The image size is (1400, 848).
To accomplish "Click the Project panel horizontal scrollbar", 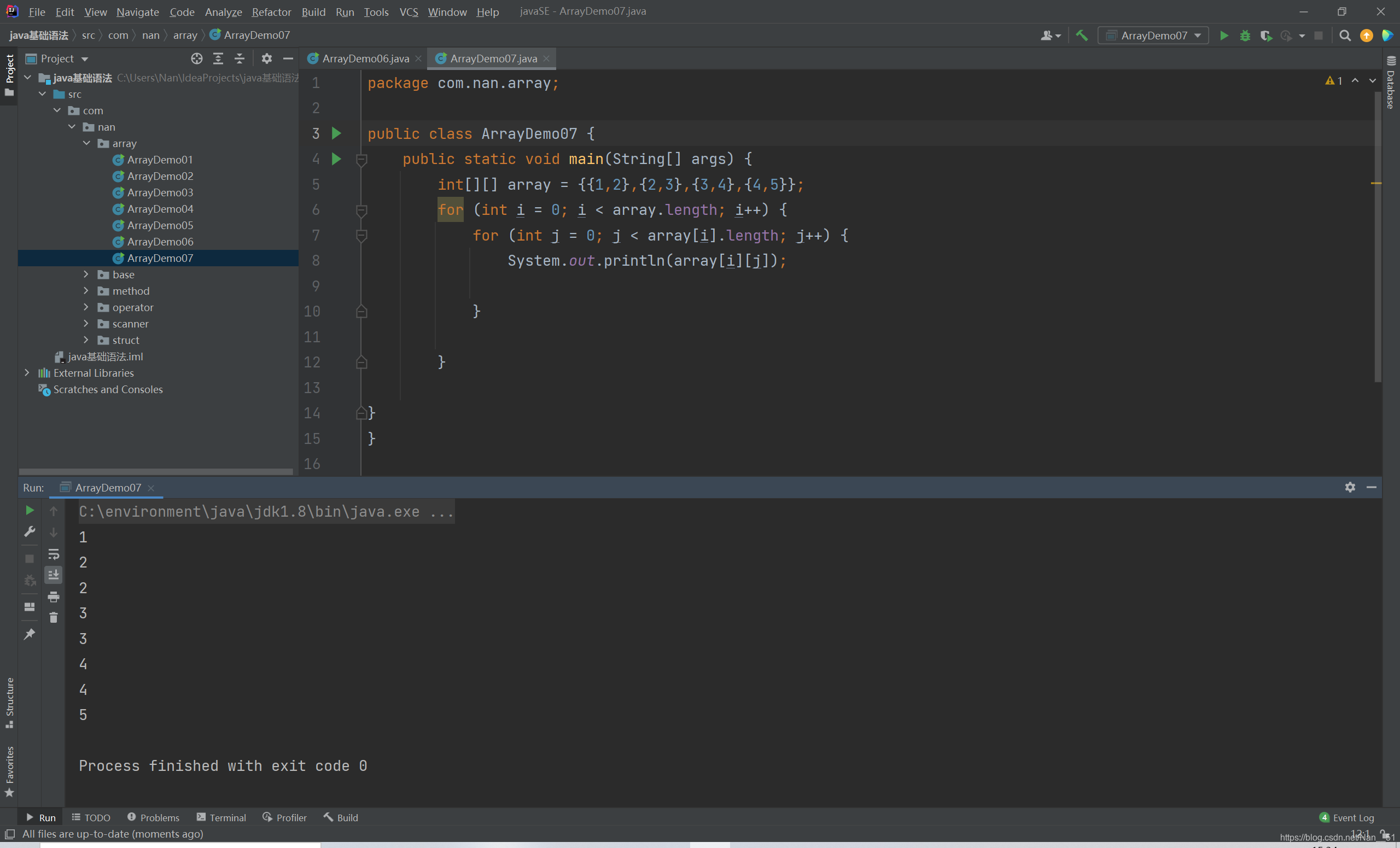I will click(x=156, y=471).
